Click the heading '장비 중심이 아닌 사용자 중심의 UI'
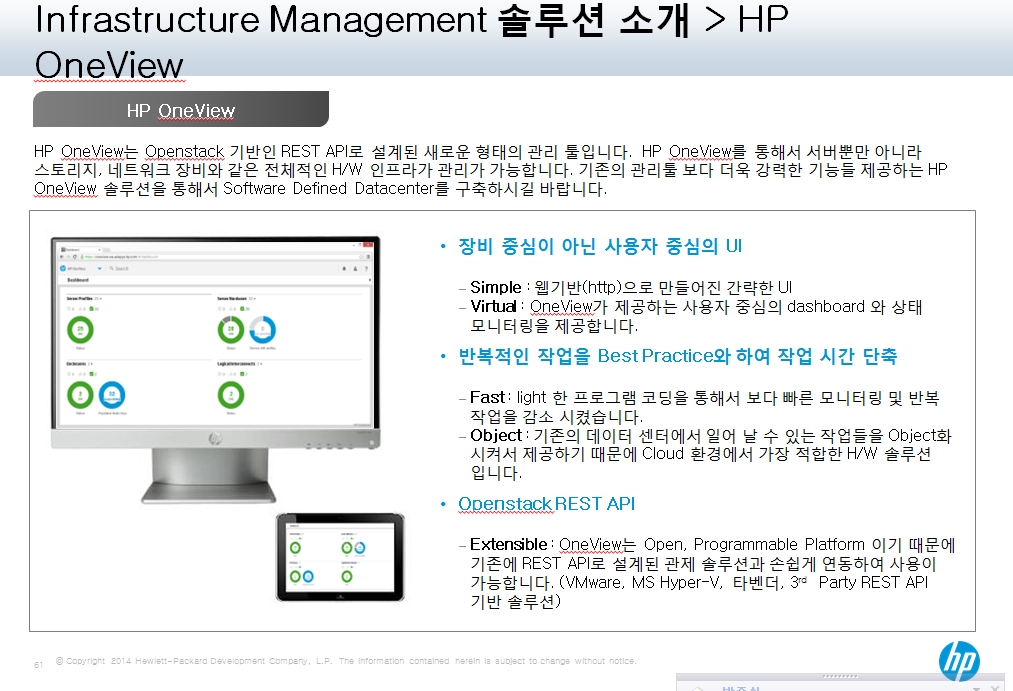Viewport: 1013px width, 691px height. (x=600, y=246)
